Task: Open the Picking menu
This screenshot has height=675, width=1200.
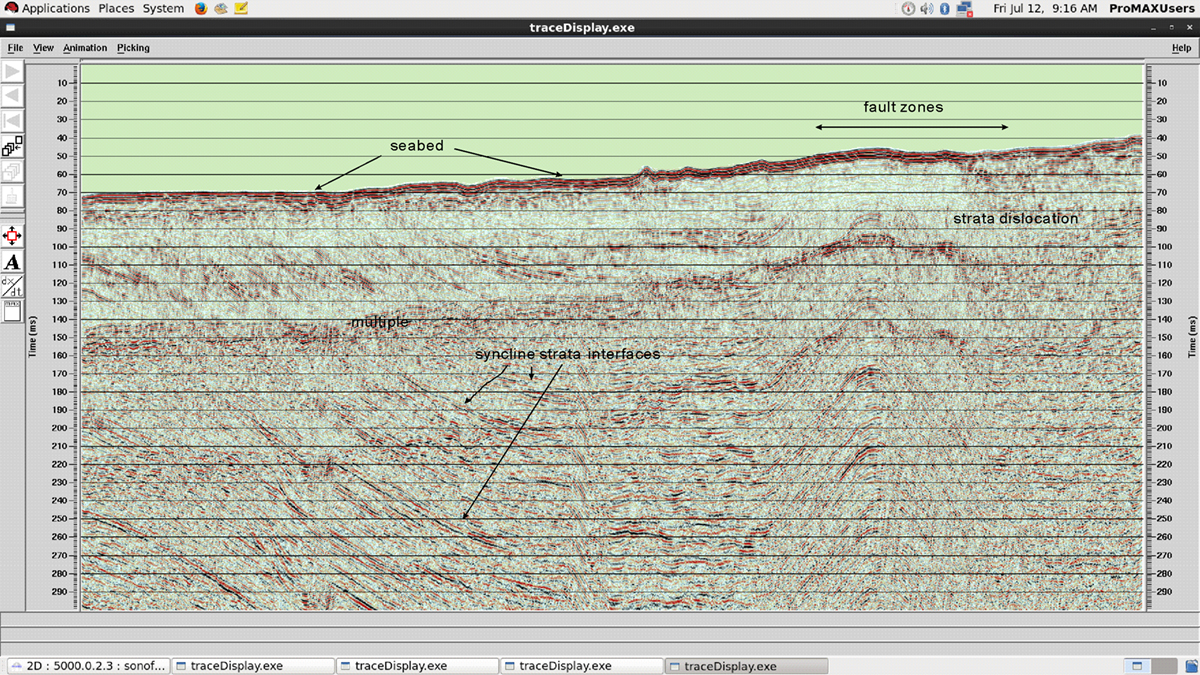Action: pos(133,47)
